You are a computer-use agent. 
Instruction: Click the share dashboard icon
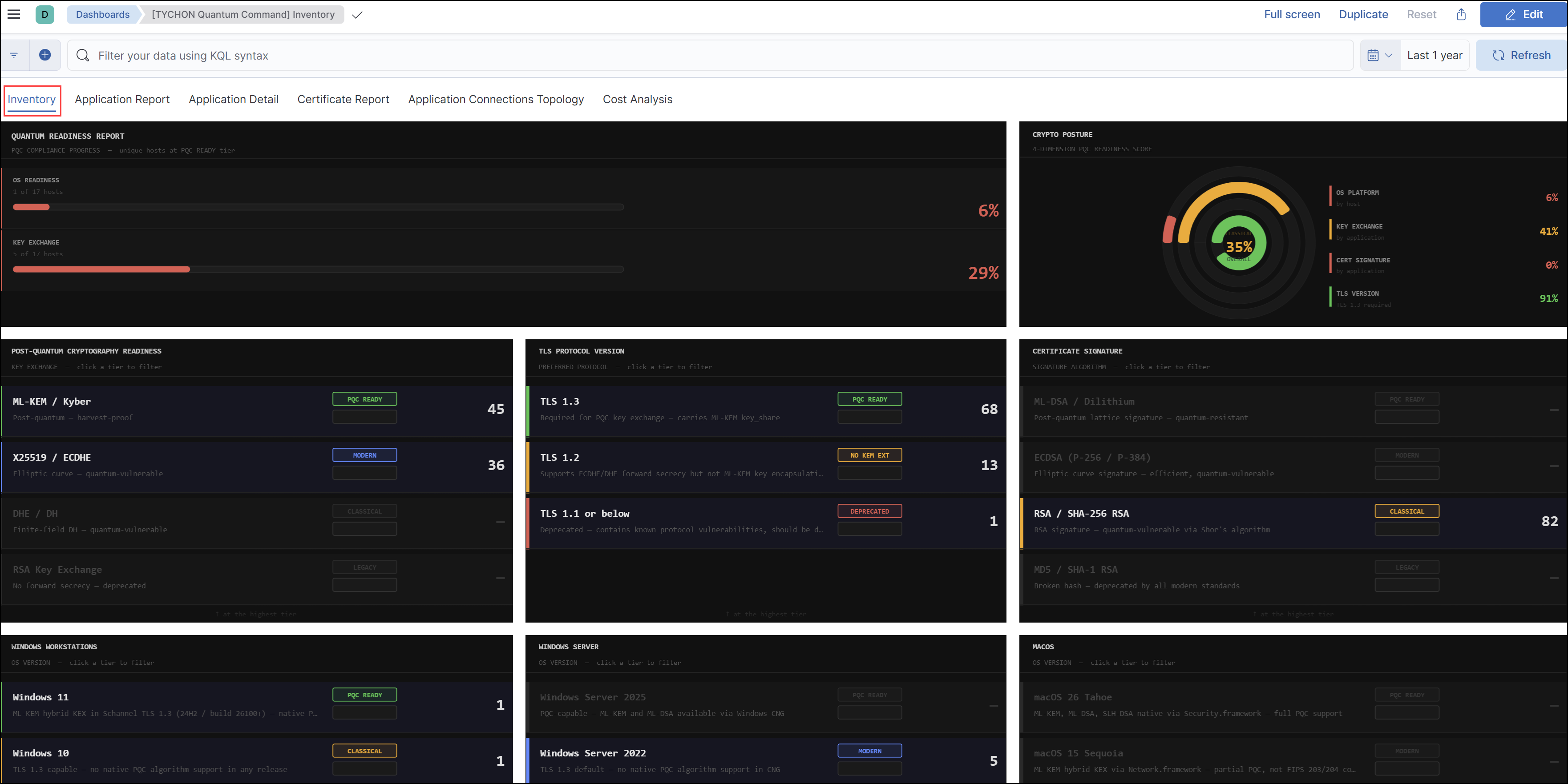point(1461,14)
